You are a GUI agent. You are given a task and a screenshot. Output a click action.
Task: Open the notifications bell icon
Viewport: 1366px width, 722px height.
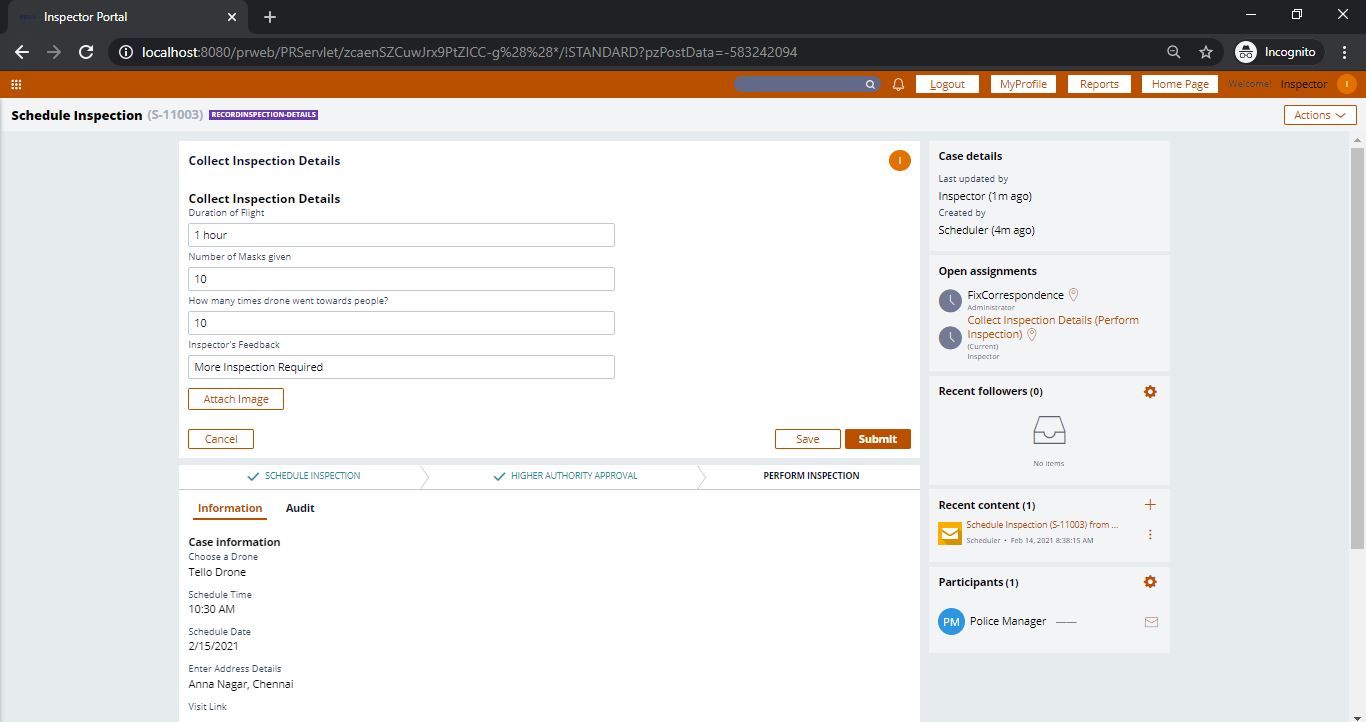tap(898, 84)
